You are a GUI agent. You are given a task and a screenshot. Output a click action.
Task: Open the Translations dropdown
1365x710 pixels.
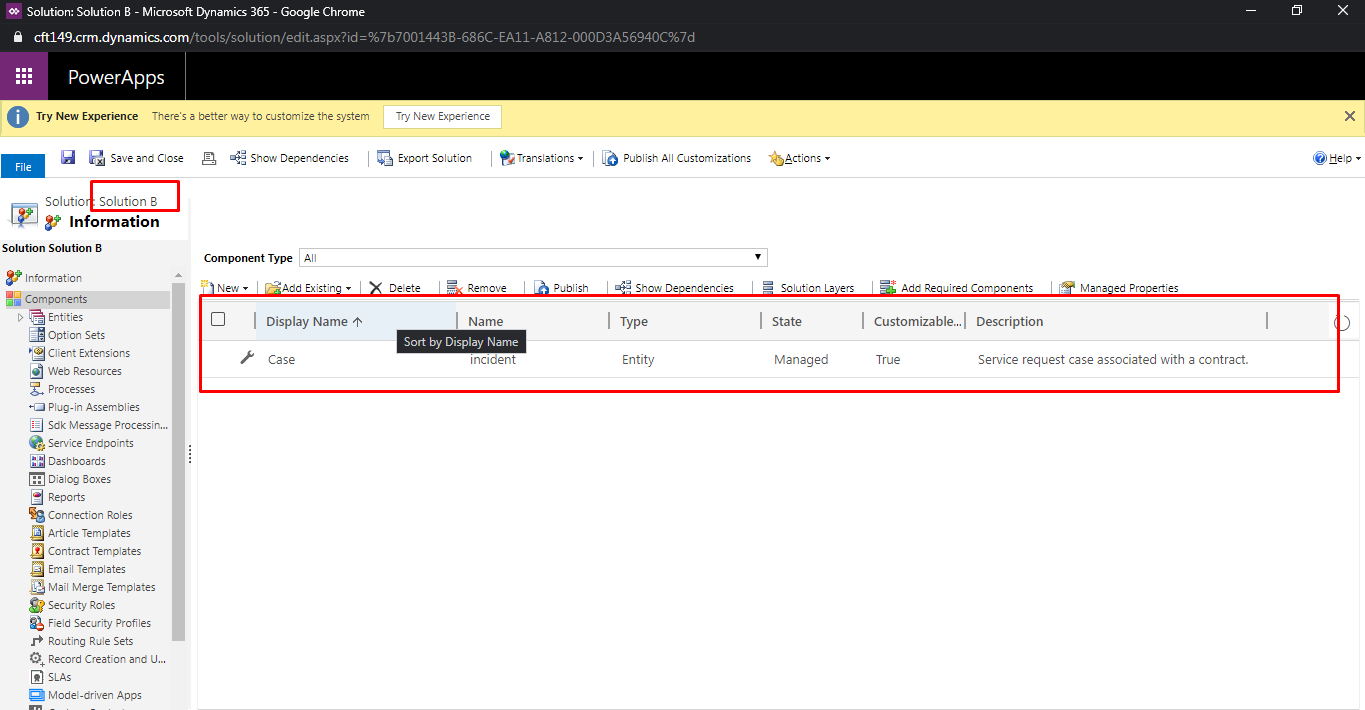click(541, 158)
